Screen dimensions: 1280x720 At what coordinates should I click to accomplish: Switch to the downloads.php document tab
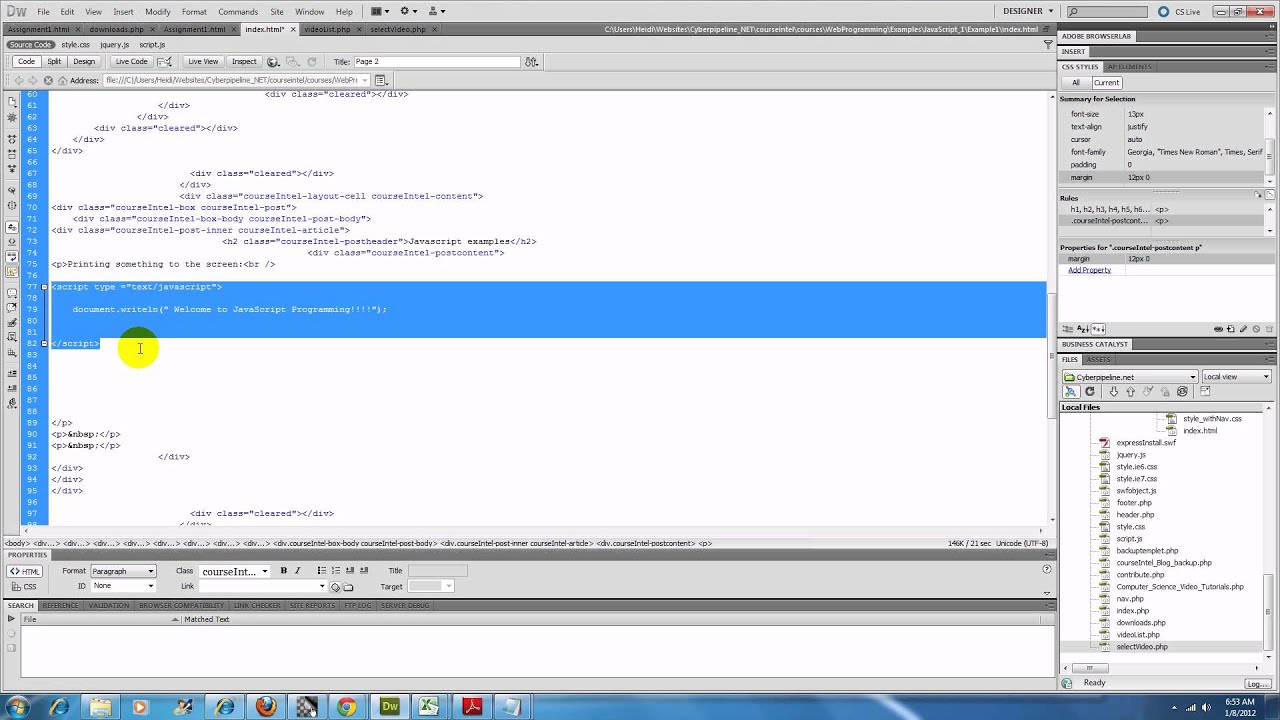point(116,29)
